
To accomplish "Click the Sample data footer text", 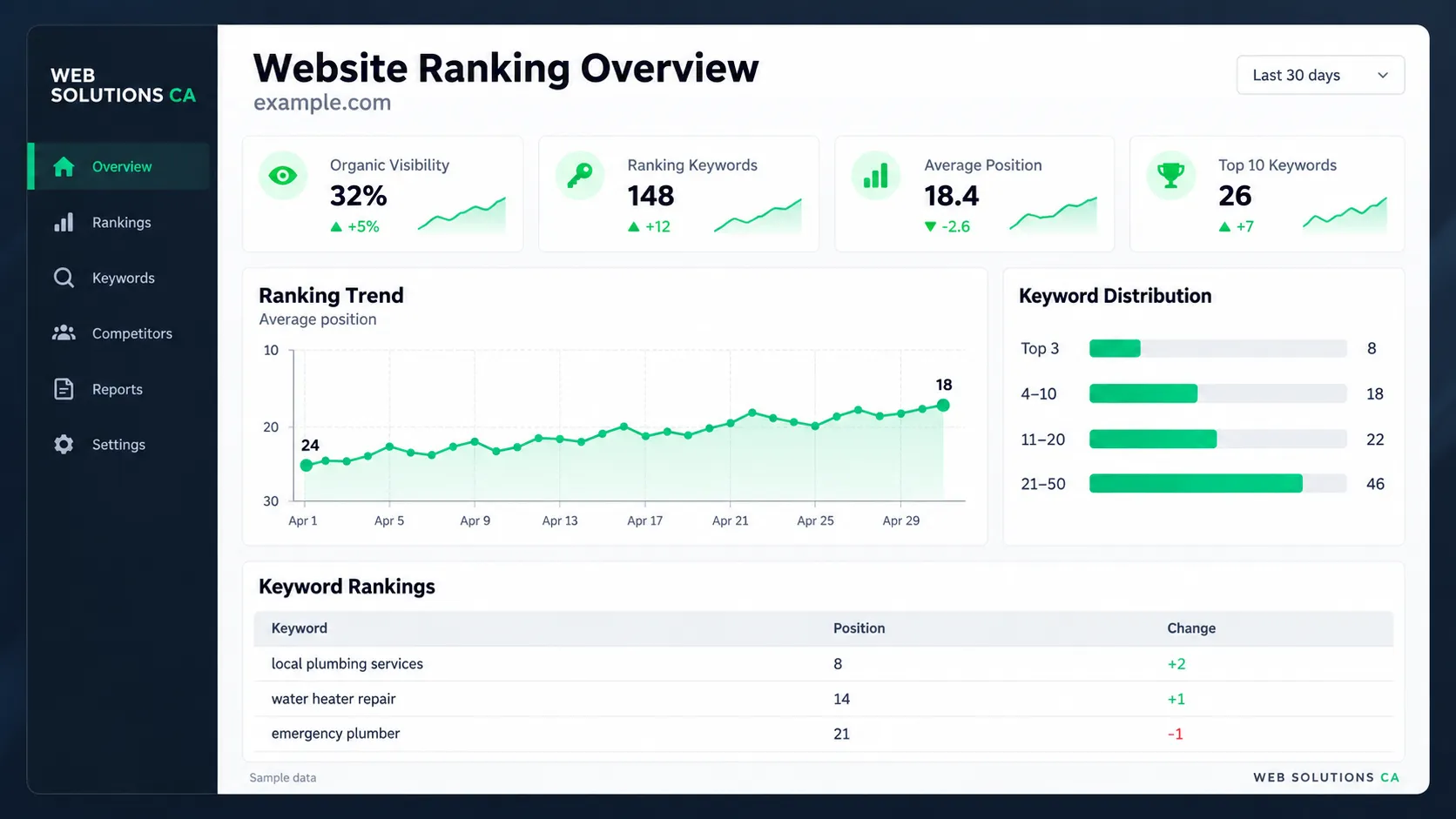I will click(283, 778).
